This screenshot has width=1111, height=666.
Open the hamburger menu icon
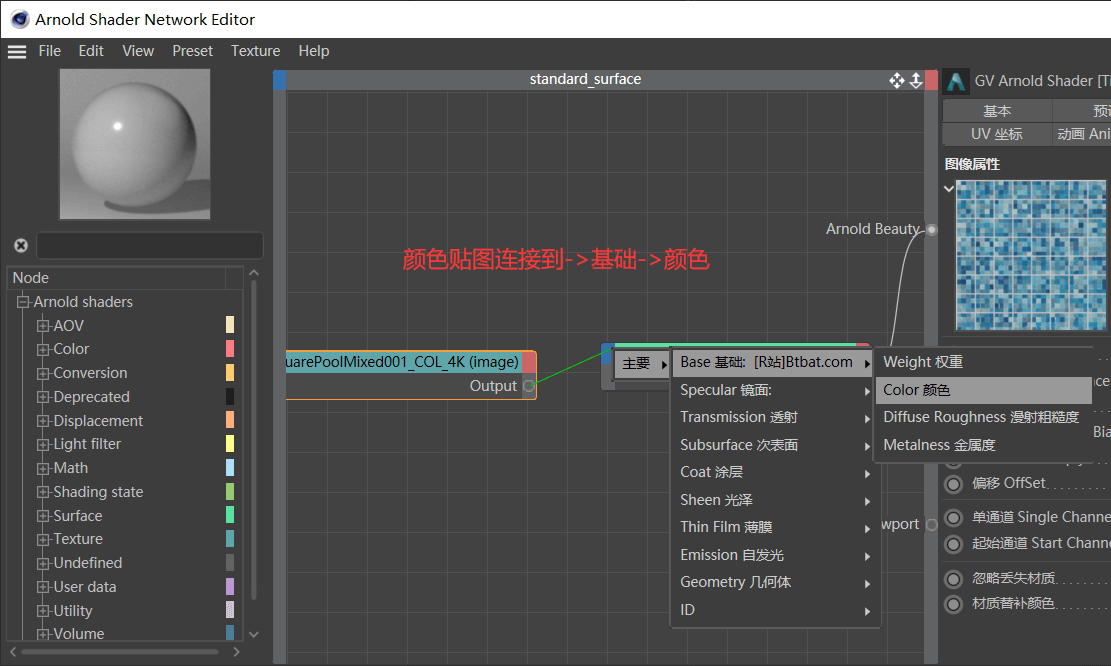tap(17, 52)
